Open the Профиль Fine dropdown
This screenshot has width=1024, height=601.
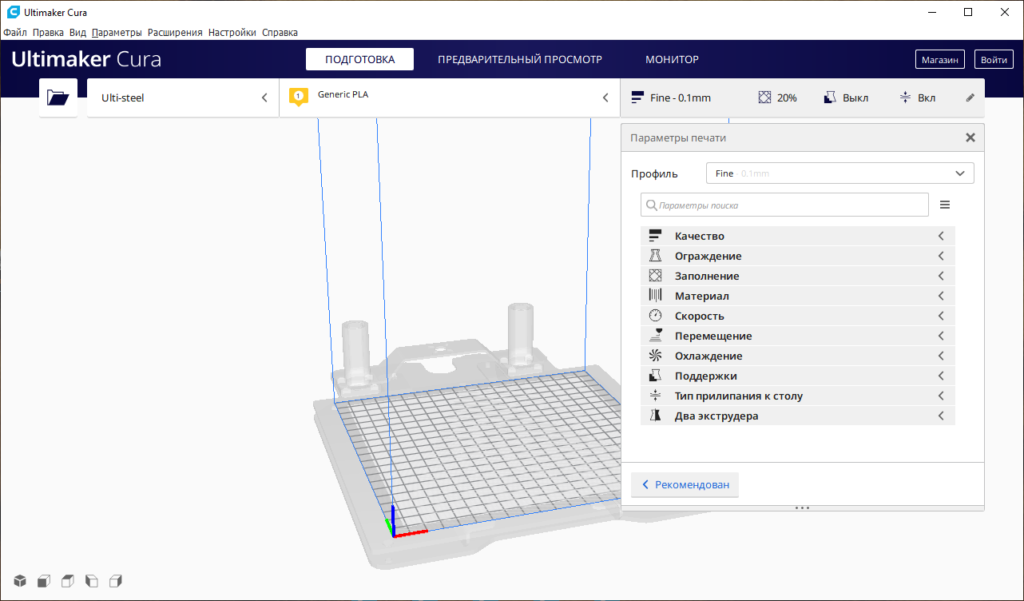(839, 173)
